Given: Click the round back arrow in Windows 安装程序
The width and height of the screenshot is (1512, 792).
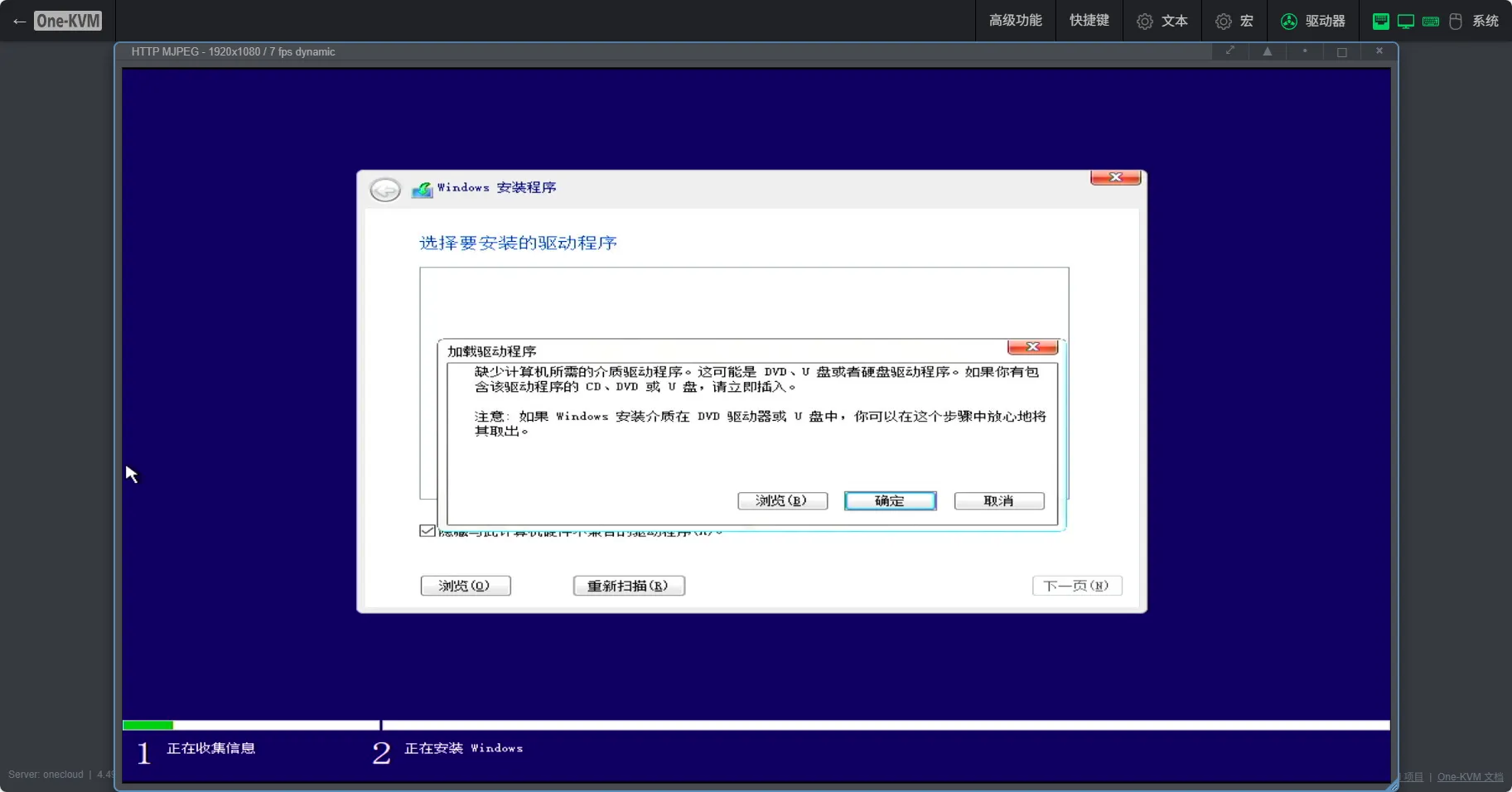Looking at the screenshot, I should tap(384, 190).
